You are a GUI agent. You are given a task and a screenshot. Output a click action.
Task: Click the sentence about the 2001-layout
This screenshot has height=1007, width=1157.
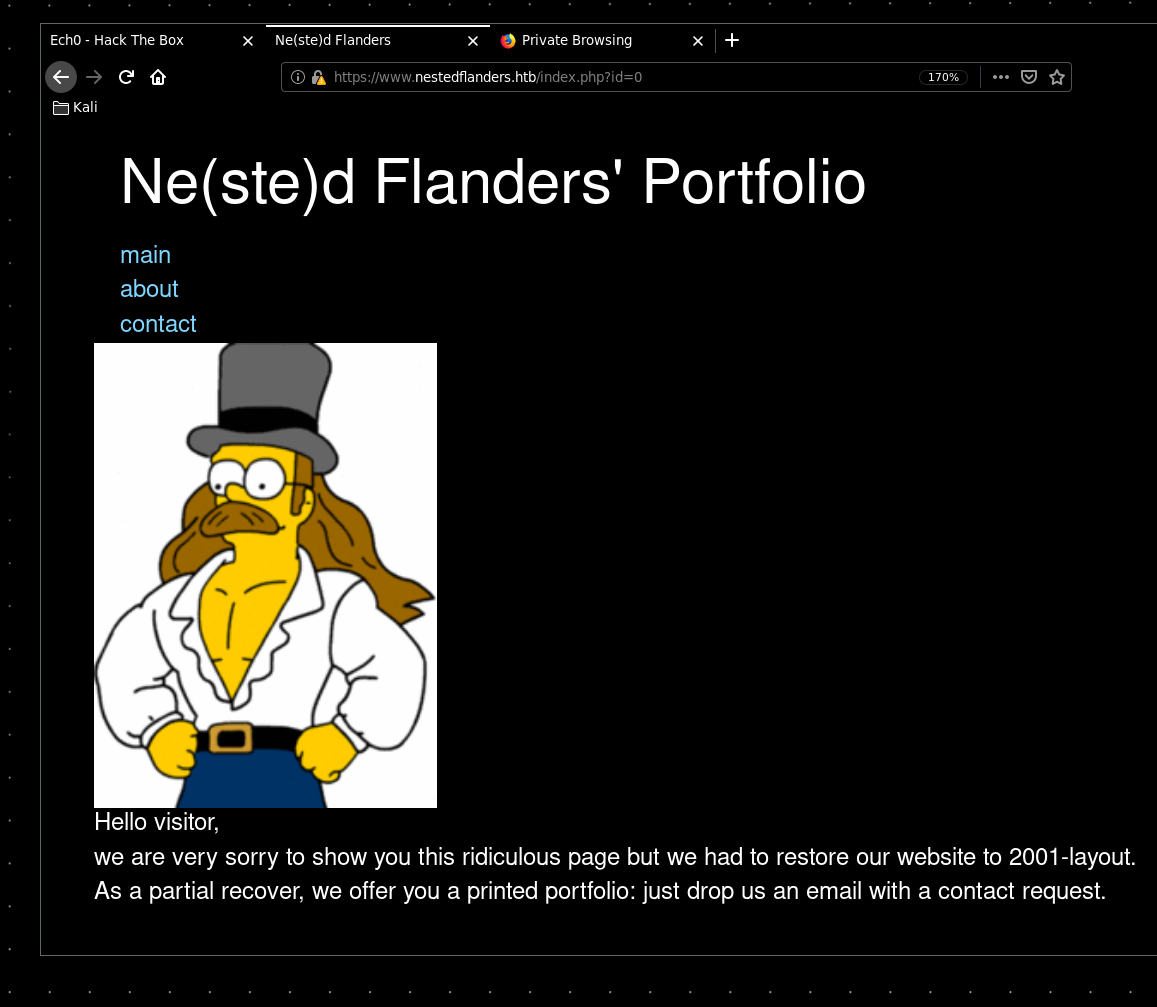(615, 857)
